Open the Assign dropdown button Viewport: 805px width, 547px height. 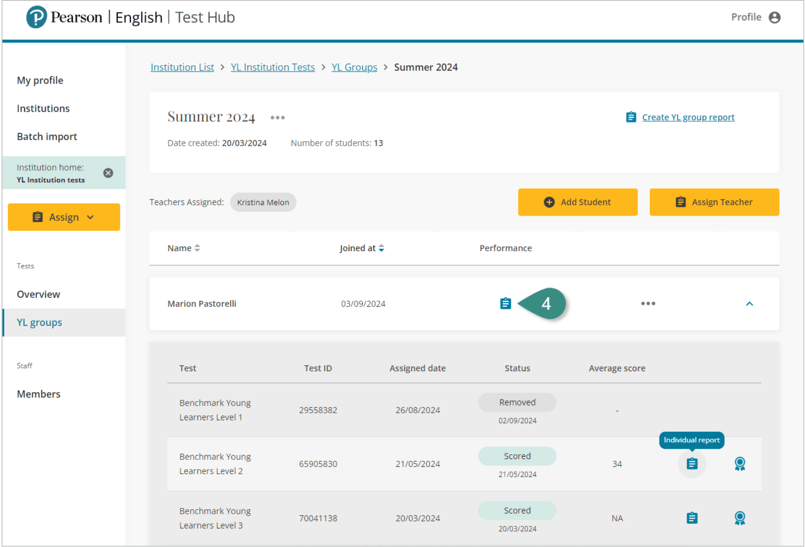point(64,217)
